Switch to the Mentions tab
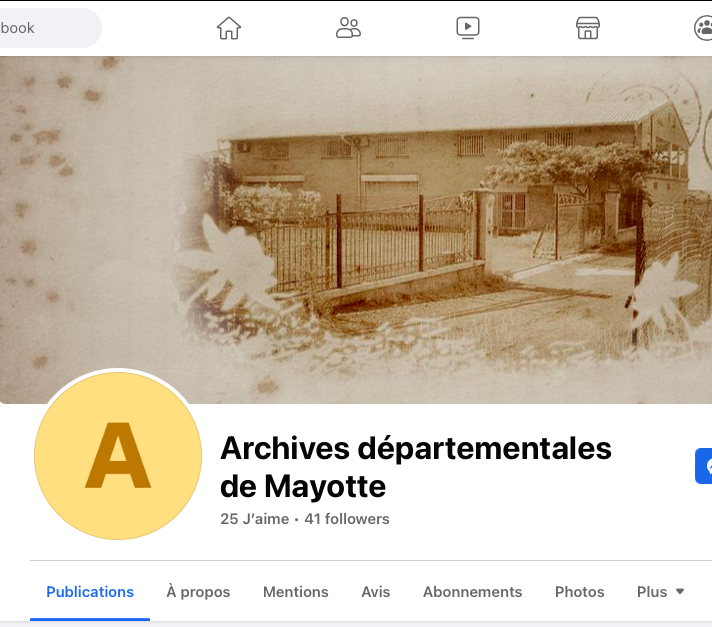712x627 pixels. pyautogui.click(x=296, y=592)
